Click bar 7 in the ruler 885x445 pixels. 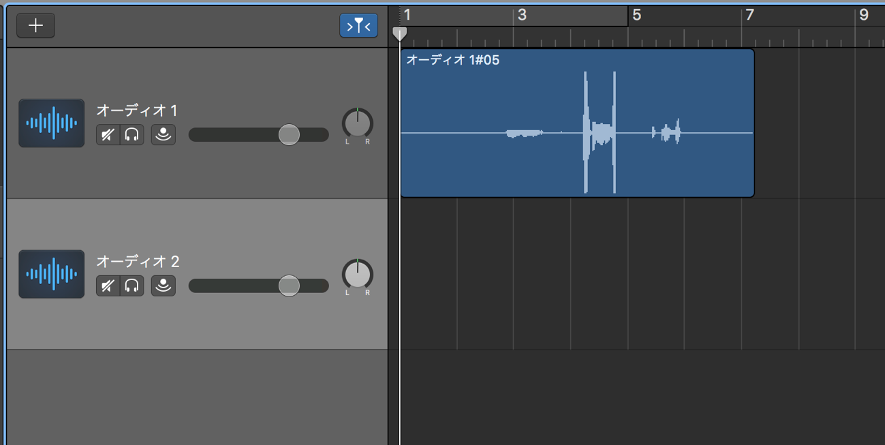click(x=750, y=15)
